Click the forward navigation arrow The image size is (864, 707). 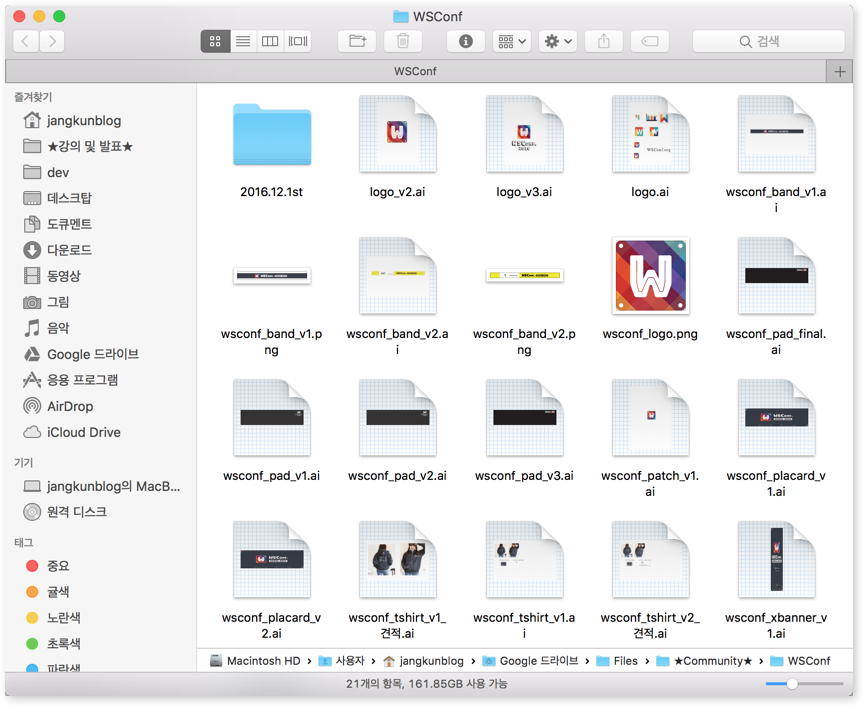[x=51, y=41]
